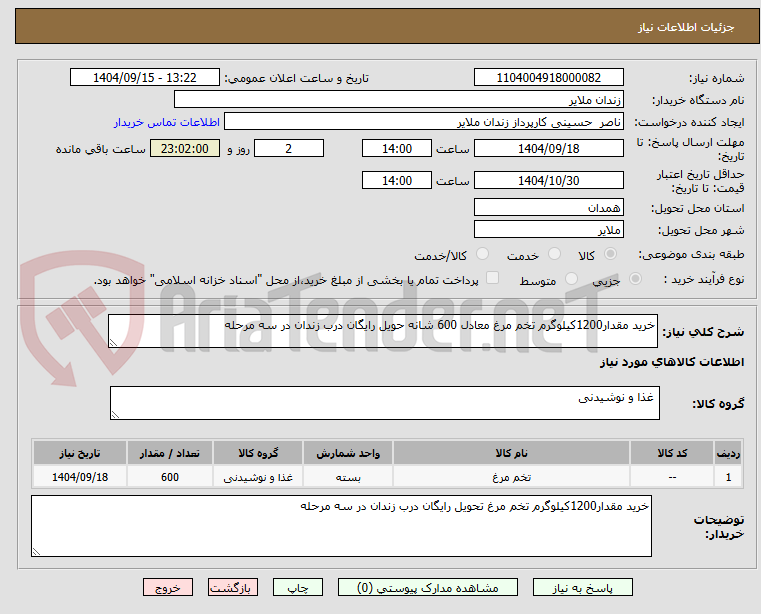761x614 pixels.
Task: Click the table cell غذا و نوشیدنی
Action: (258, 477)
